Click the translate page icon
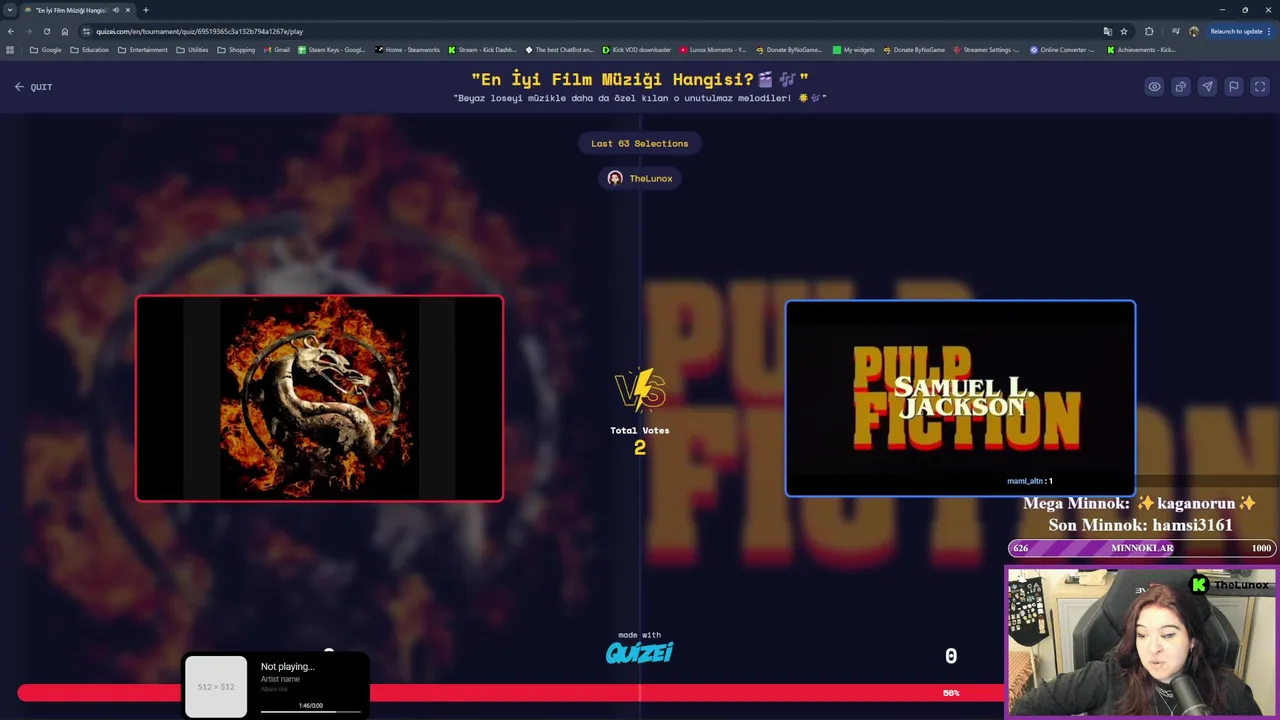The image size is (1280, 720). pyautogui.click(x=1107, y=31)
